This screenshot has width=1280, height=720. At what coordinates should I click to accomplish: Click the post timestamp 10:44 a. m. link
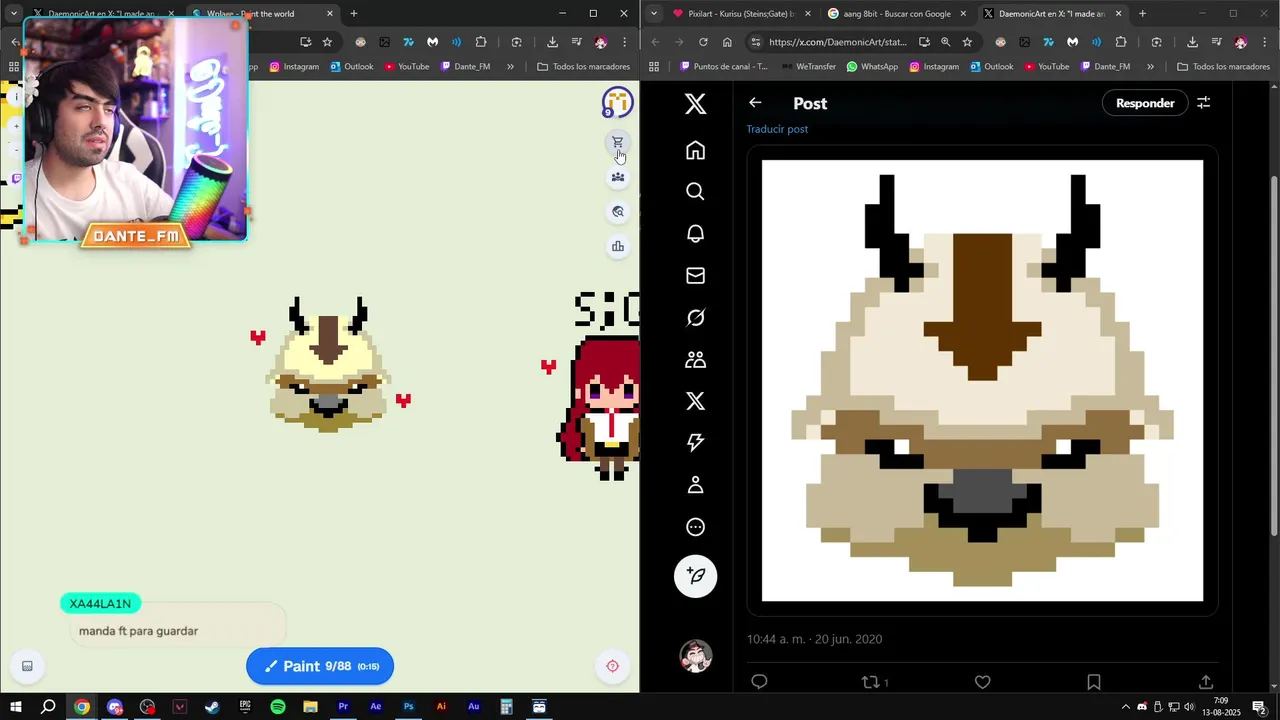(x=814, y=639)
